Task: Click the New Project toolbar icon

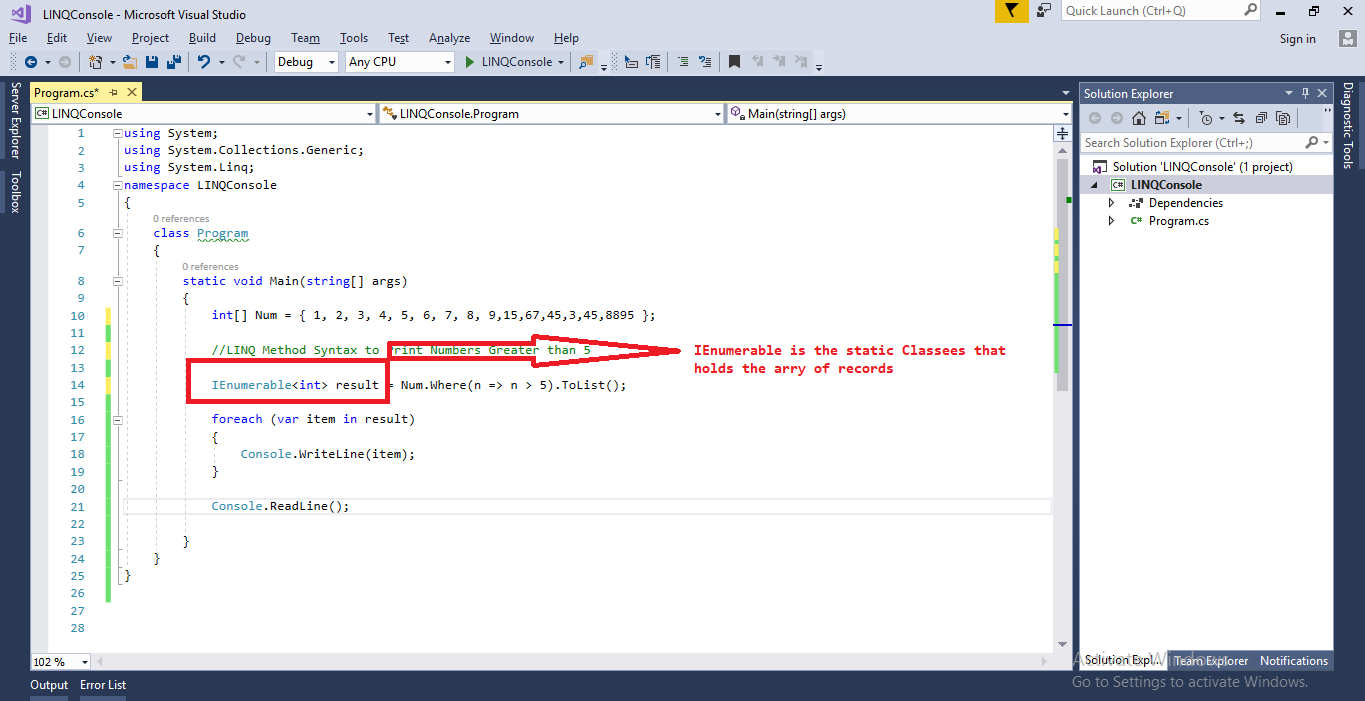Action: pyautogui.click(x=97, y=61)
